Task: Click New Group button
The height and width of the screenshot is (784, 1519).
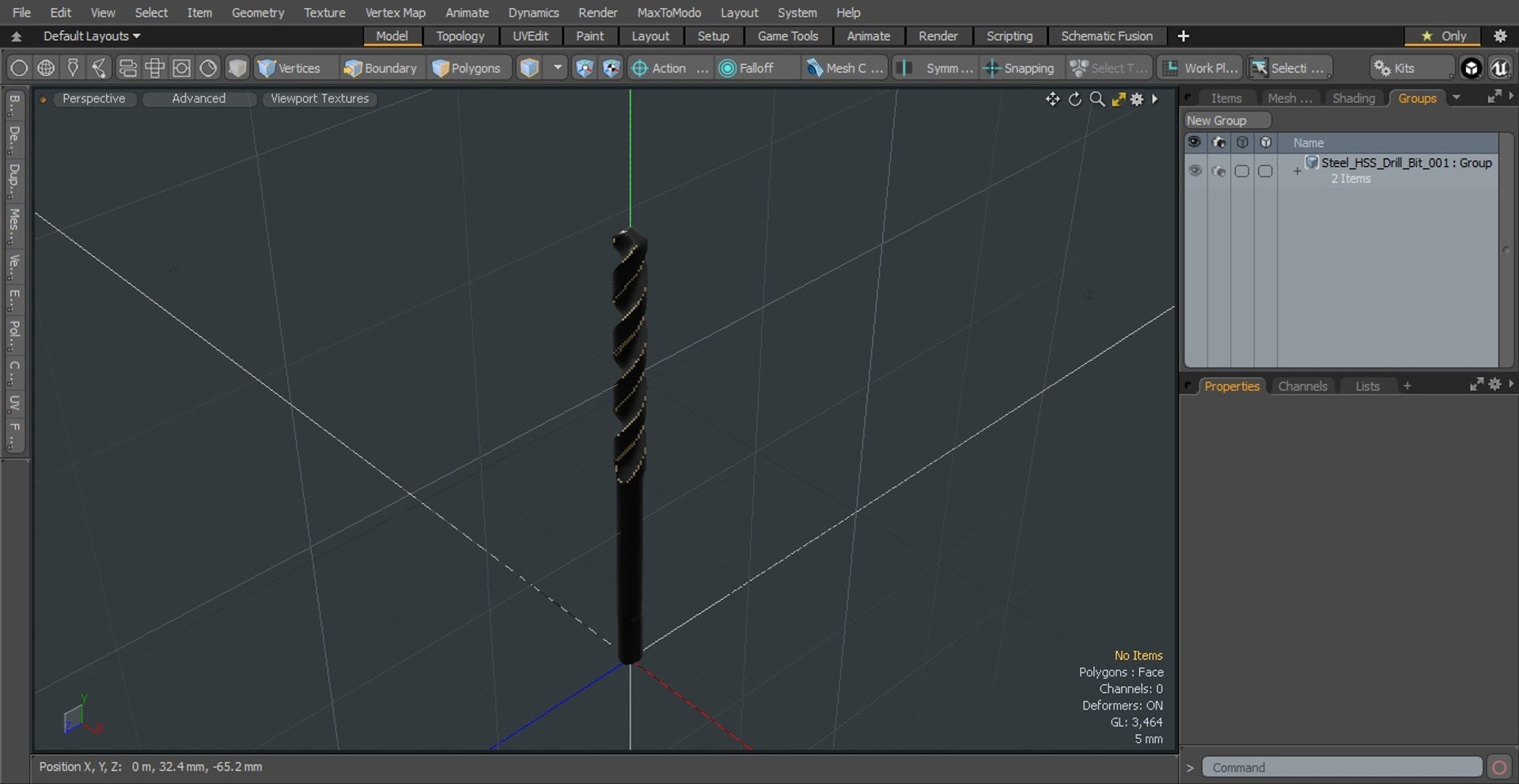Action: coord(1226,120)
